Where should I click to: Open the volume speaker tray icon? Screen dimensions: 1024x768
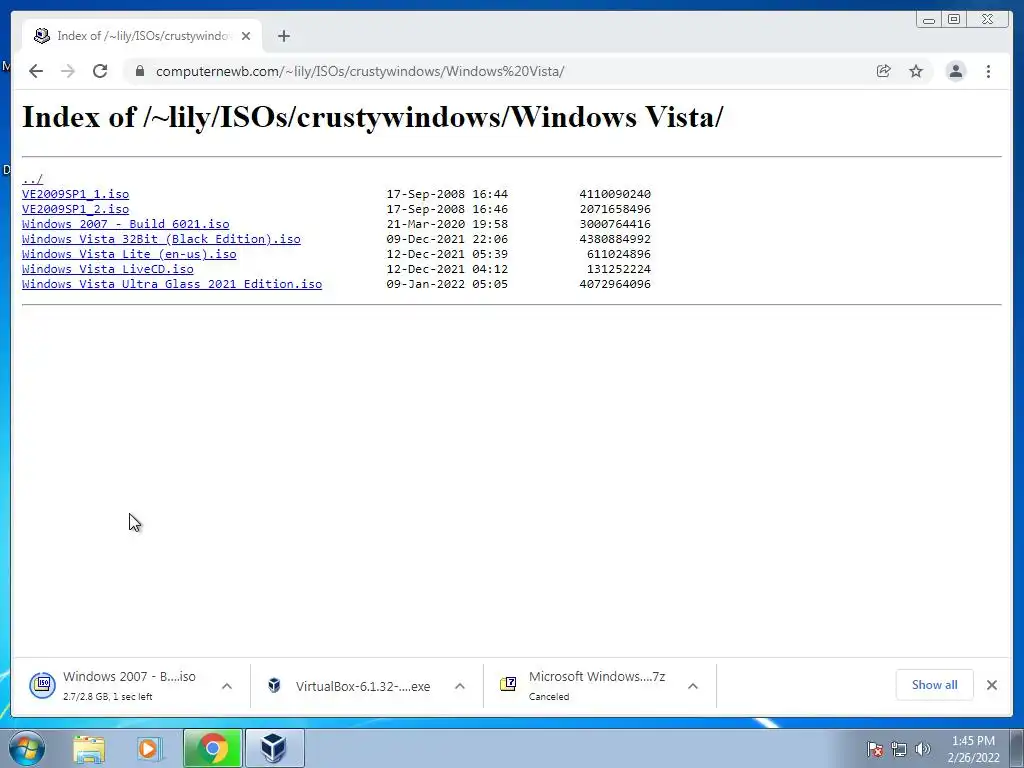923,749
